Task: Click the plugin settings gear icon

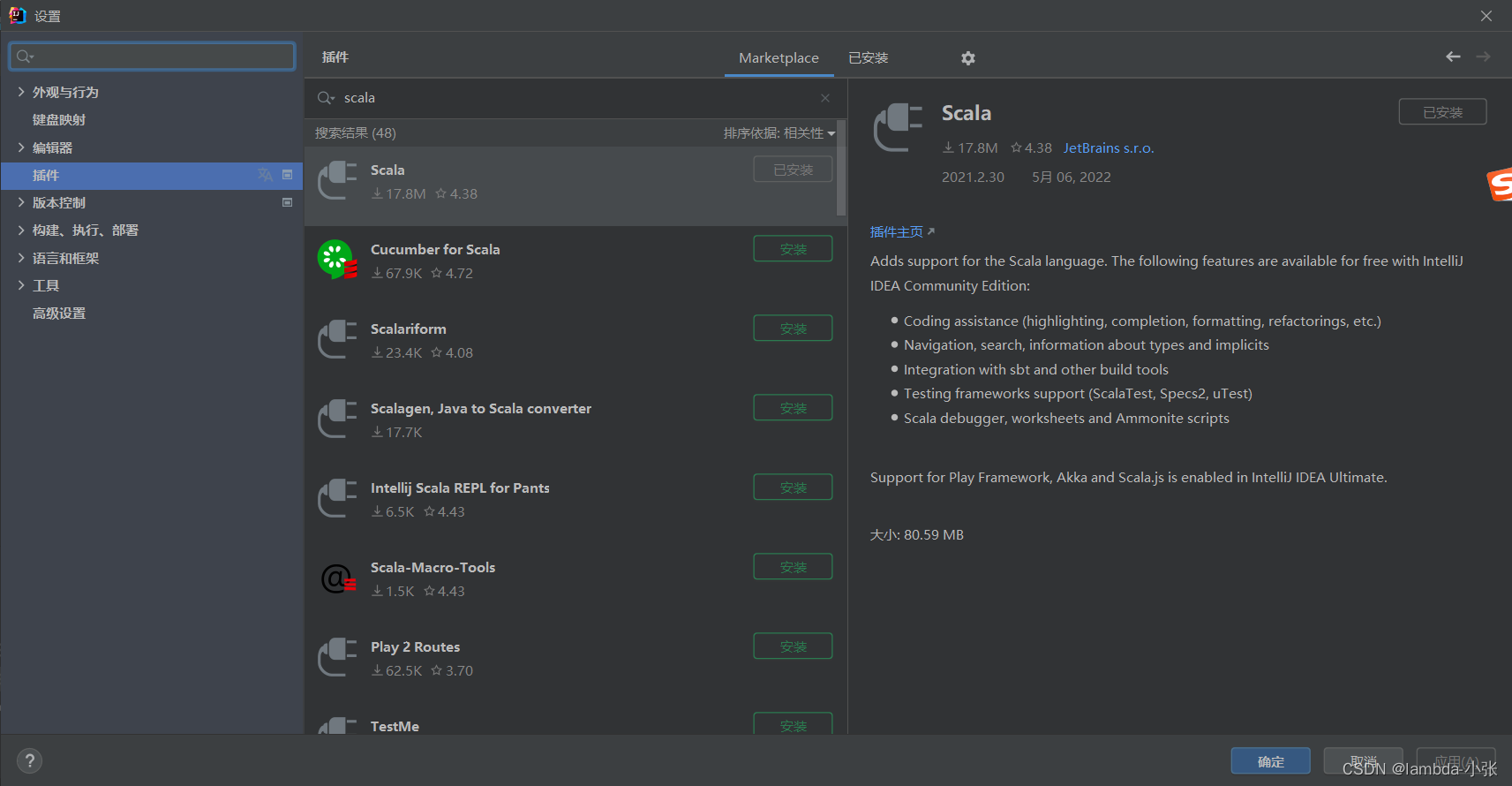Action: click(968, 57)
